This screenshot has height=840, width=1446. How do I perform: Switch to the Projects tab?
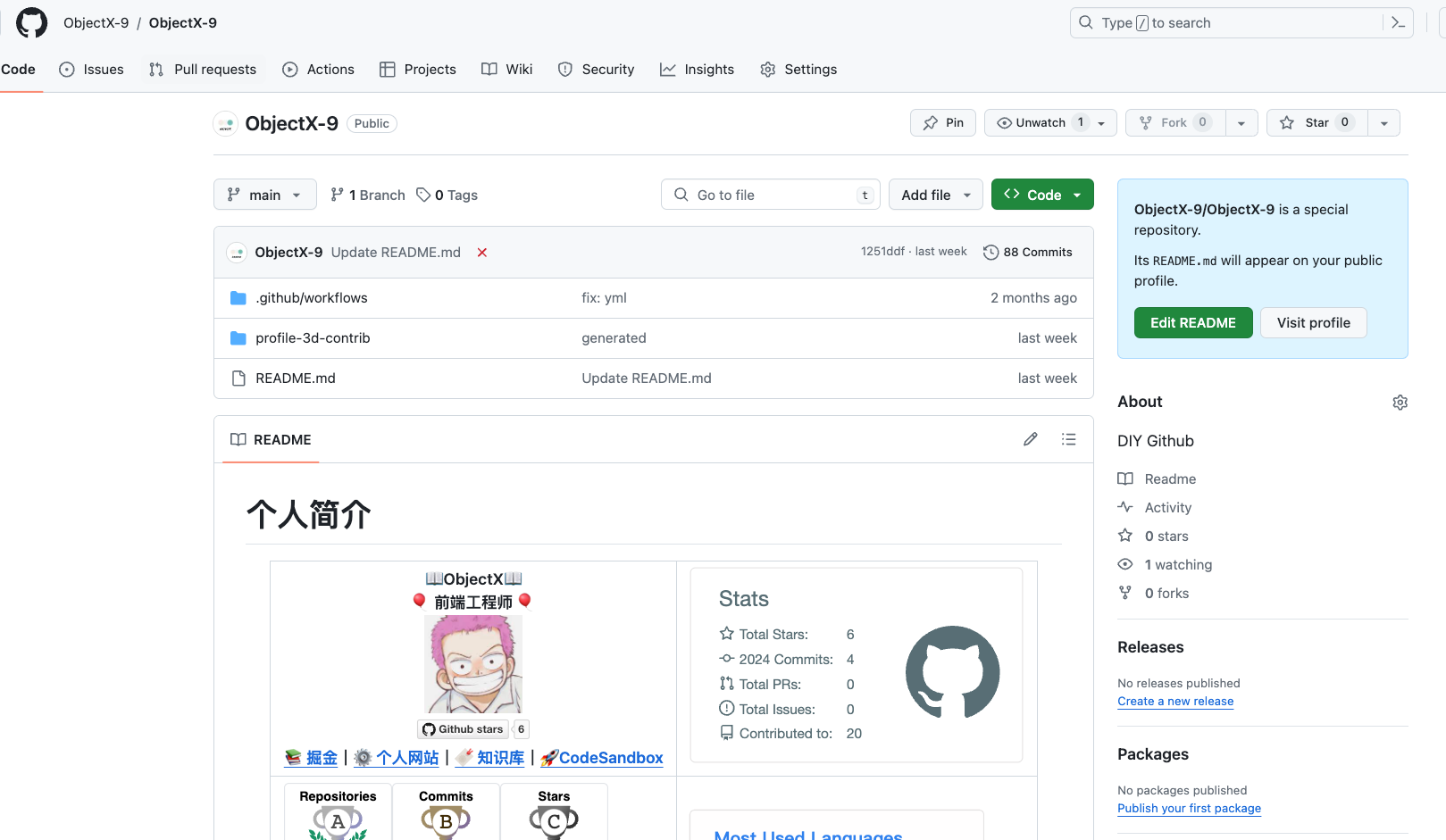(418, 70)
